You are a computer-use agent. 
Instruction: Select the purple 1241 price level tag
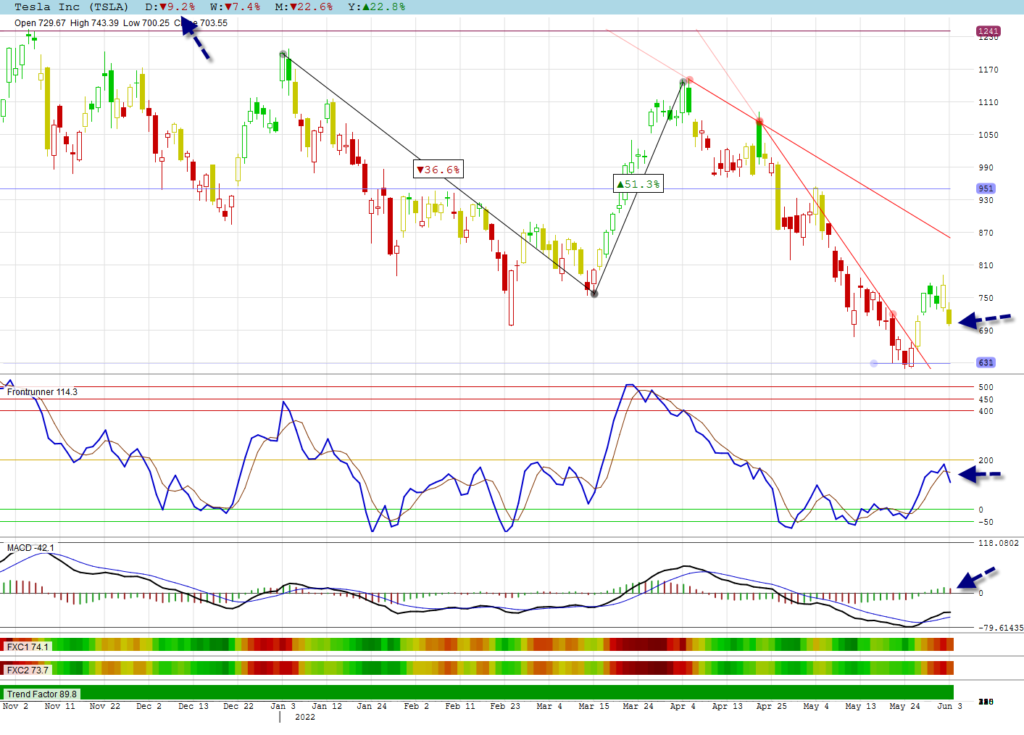(x=988, y=31)
